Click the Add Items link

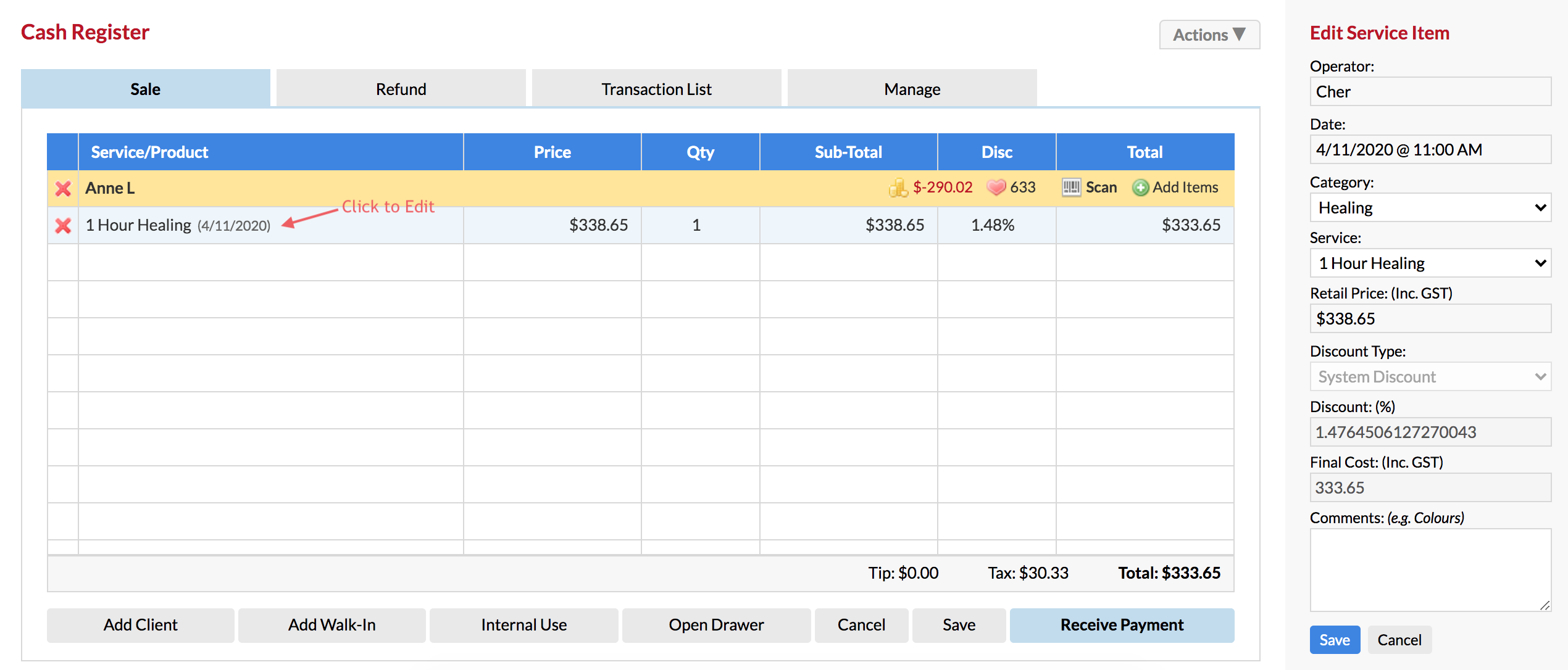pos(1185,188)
